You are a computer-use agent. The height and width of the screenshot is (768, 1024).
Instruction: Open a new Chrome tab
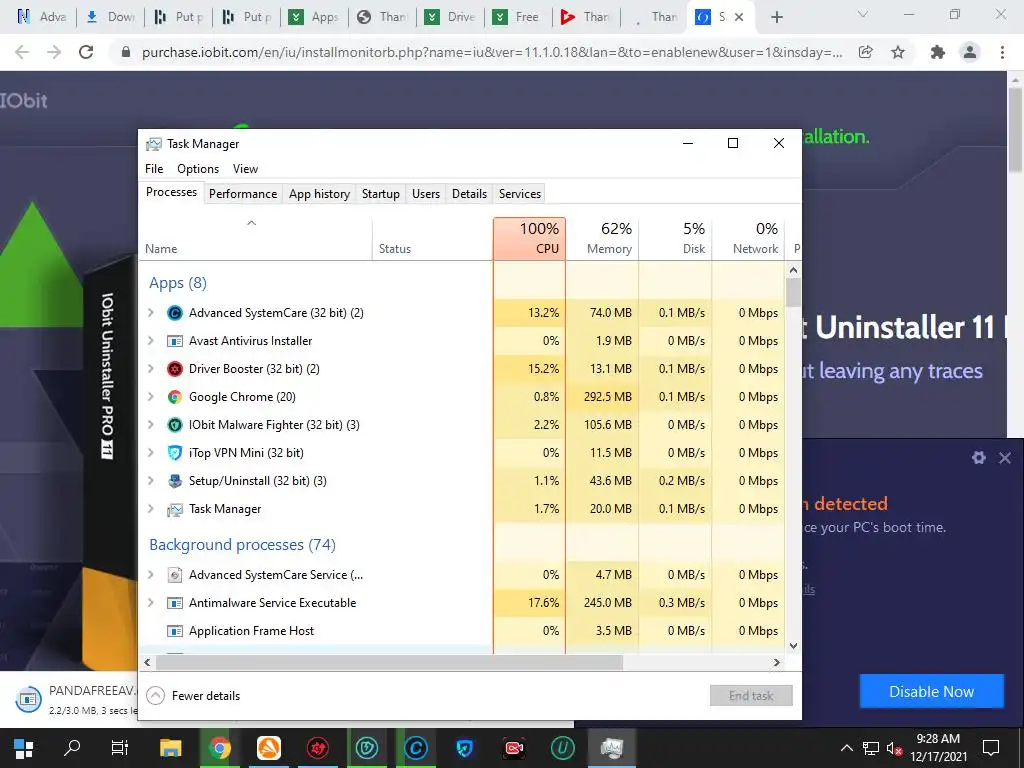point(776,17)
